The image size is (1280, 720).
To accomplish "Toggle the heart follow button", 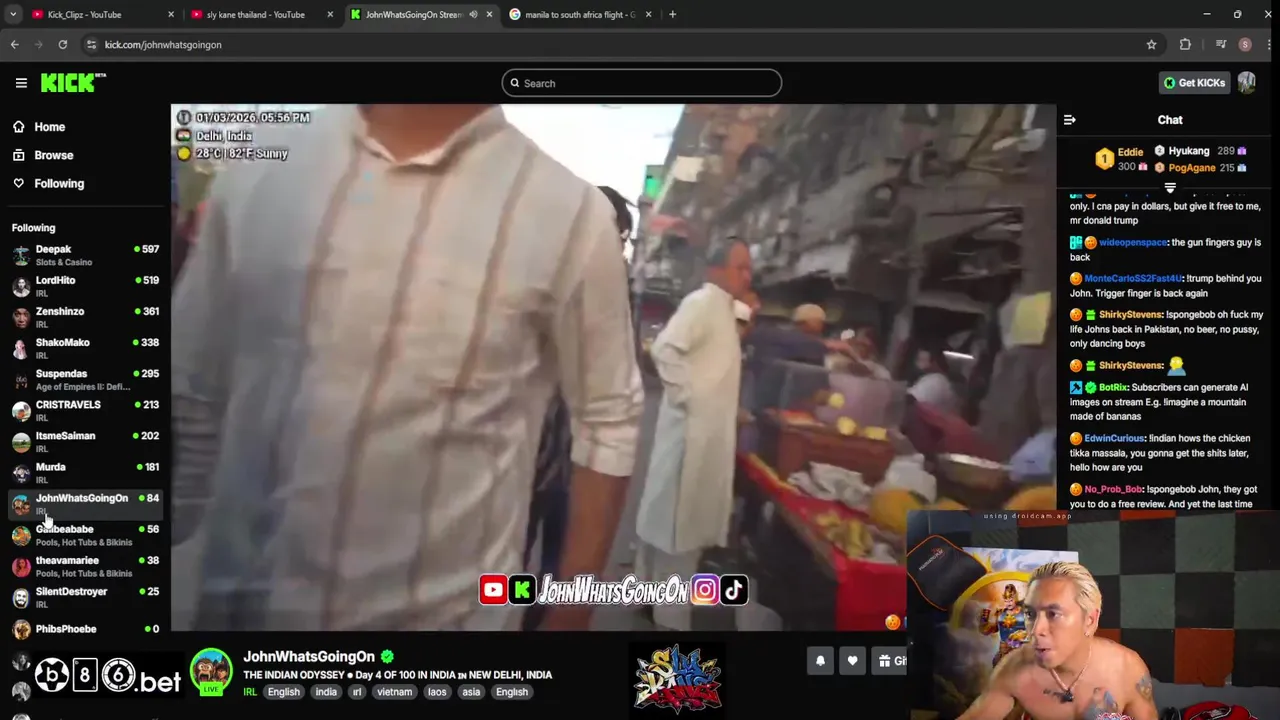I will [852, 660].
